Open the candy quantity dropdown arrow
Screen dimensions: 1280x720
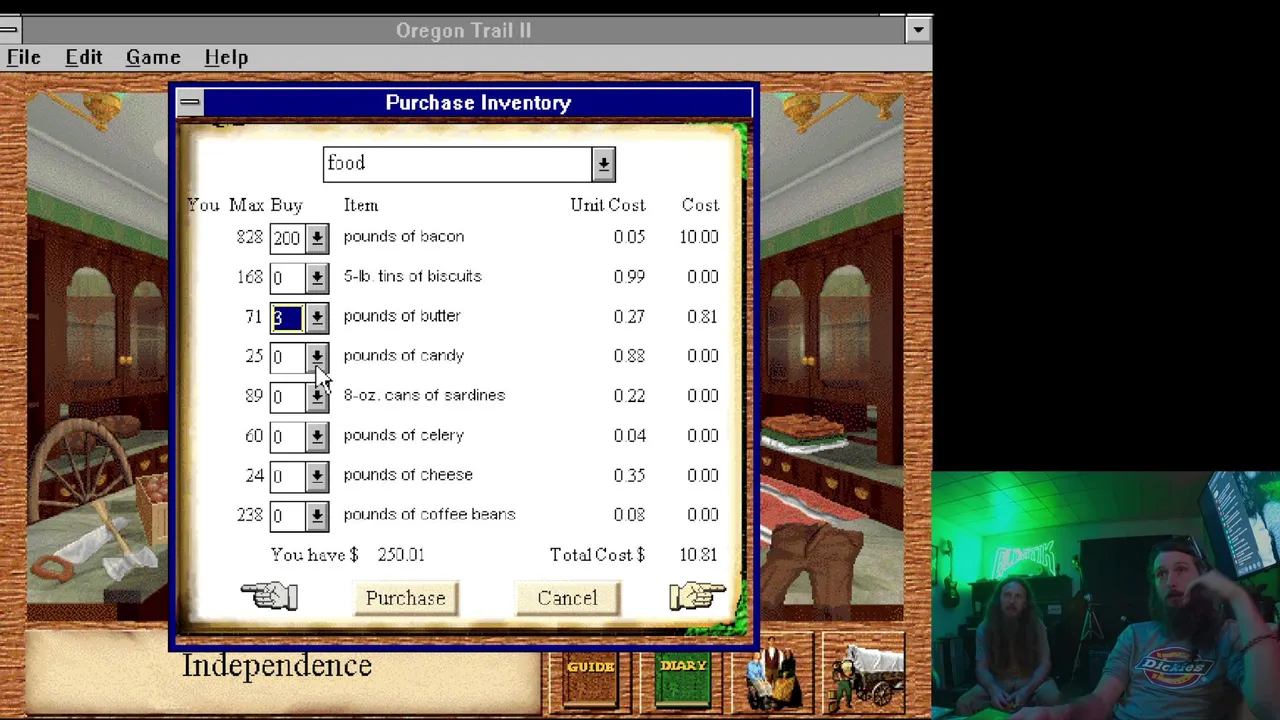click(x=317, y=357)
